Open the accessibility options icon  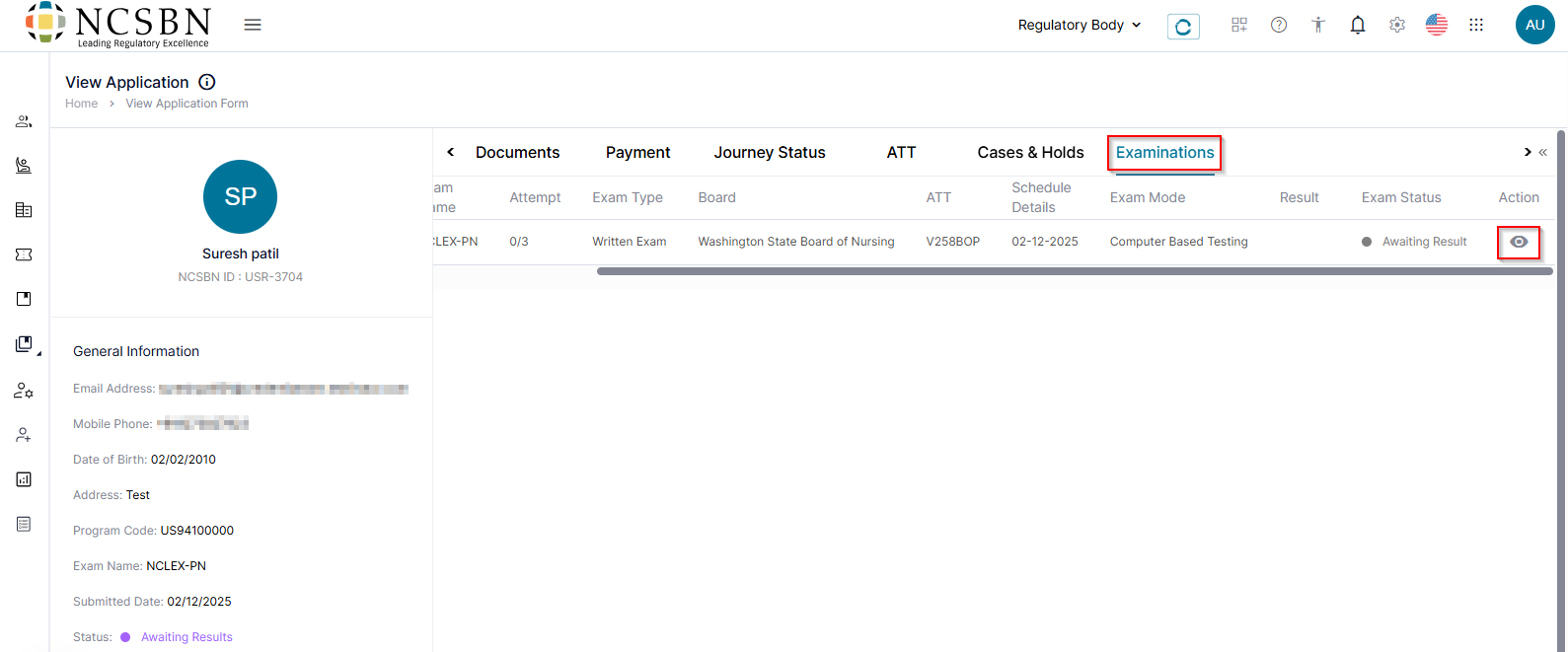(1318, 25)
